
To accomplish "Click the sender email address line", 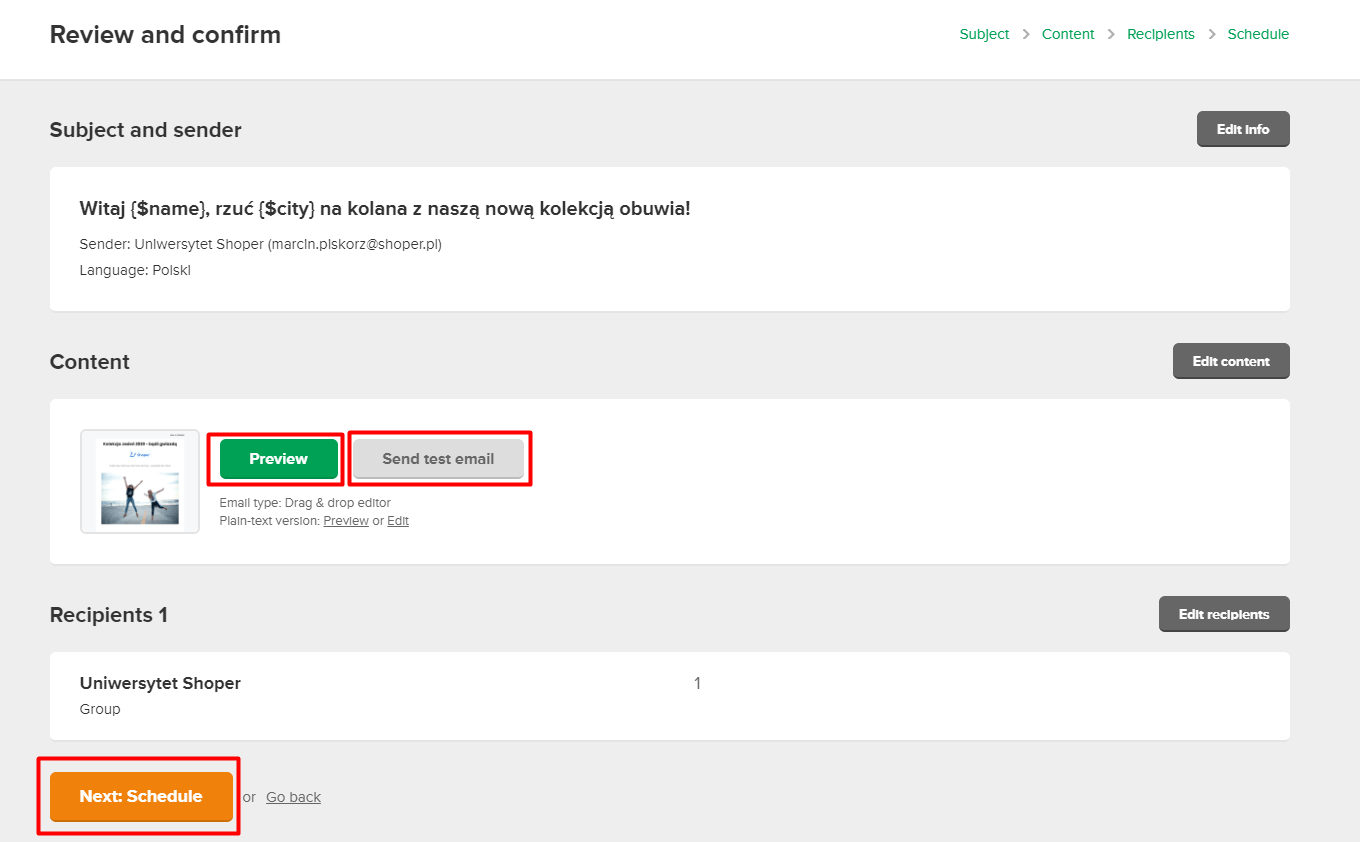I will coord(260,244).
